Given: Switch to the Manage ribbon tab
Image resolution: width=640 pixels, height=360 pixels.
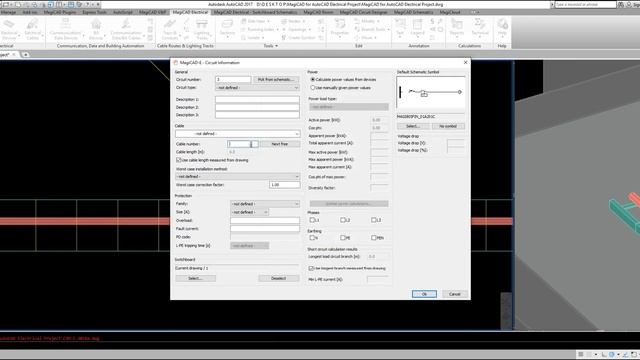Looking at the screenshot, I should (8, 12).
